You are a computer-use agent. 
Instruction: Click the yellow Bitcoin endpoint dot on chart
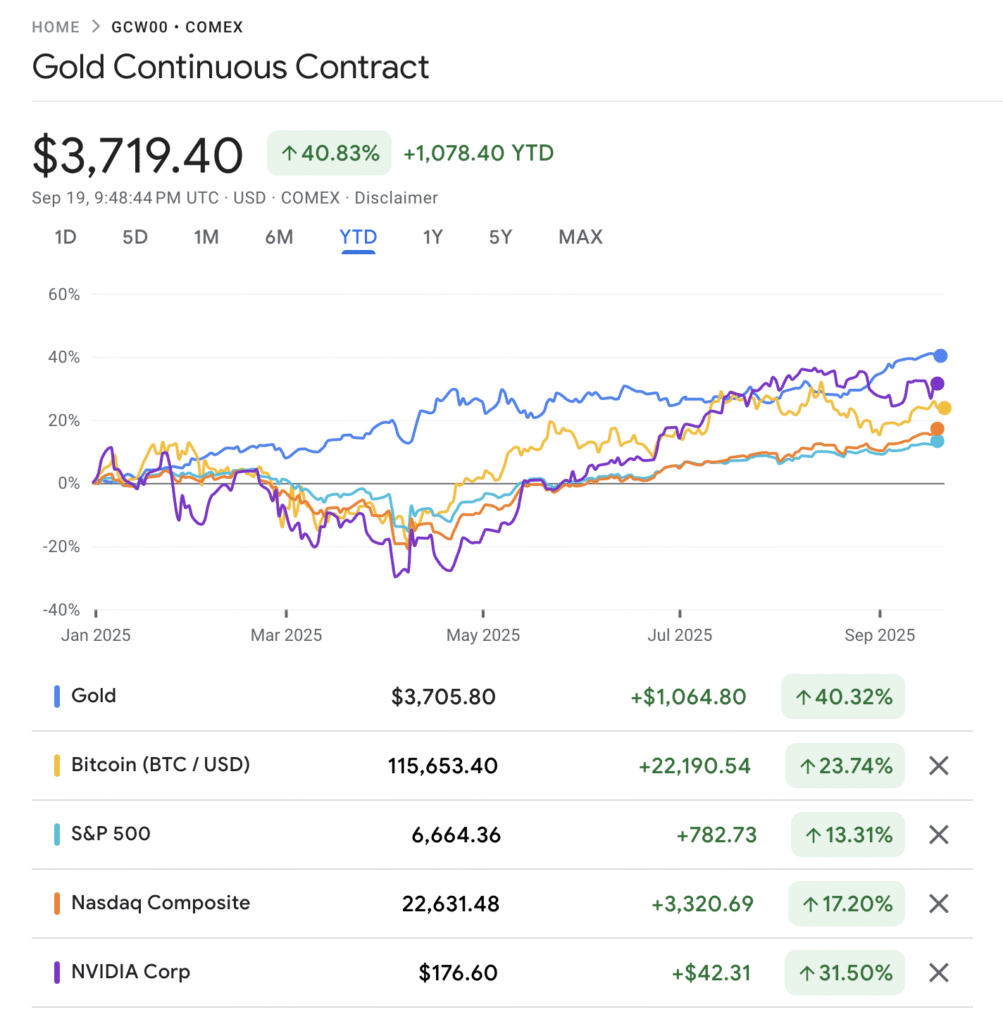943,408
